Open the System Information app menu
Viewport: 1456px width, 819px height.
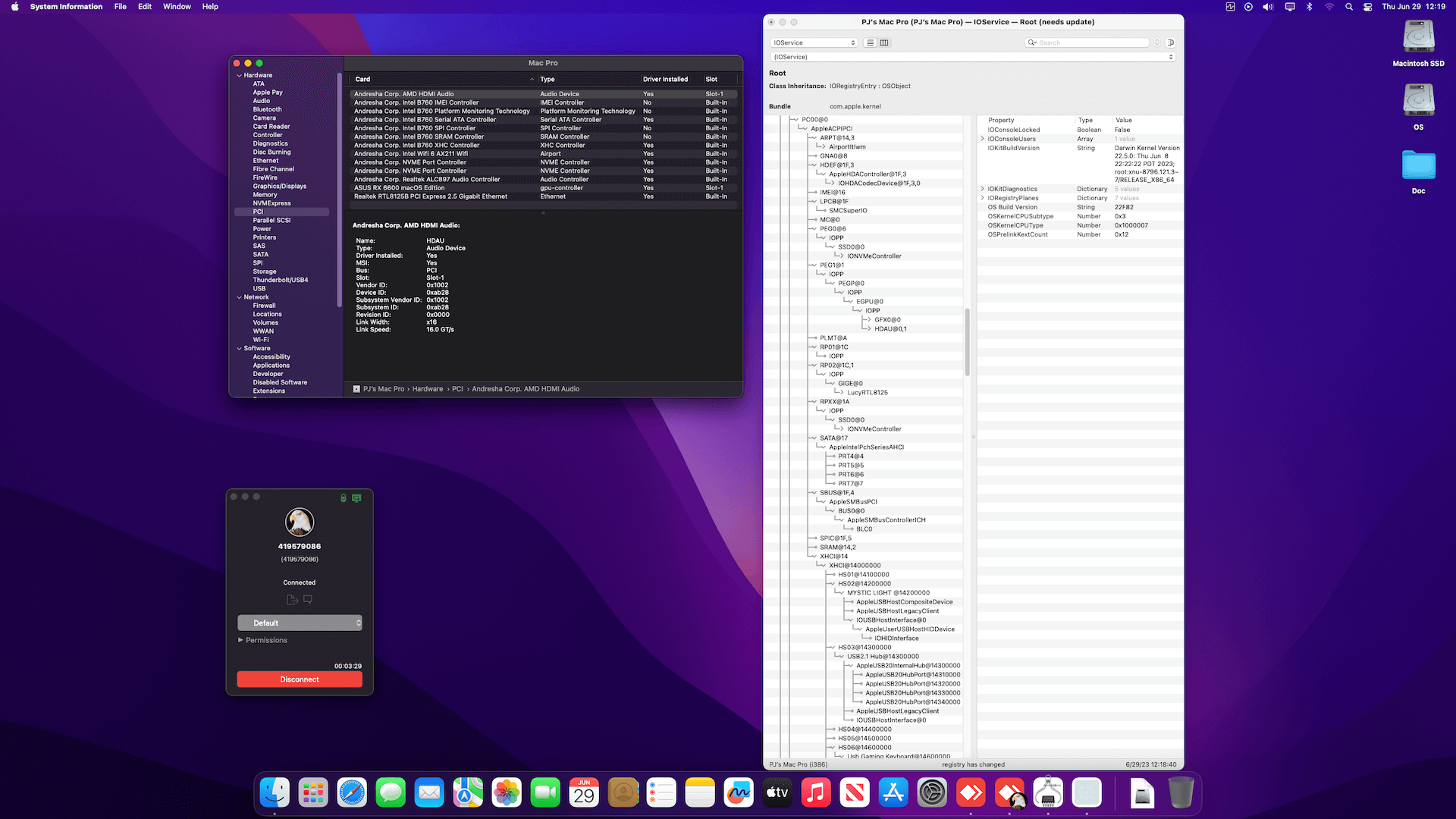pos(66,7)
